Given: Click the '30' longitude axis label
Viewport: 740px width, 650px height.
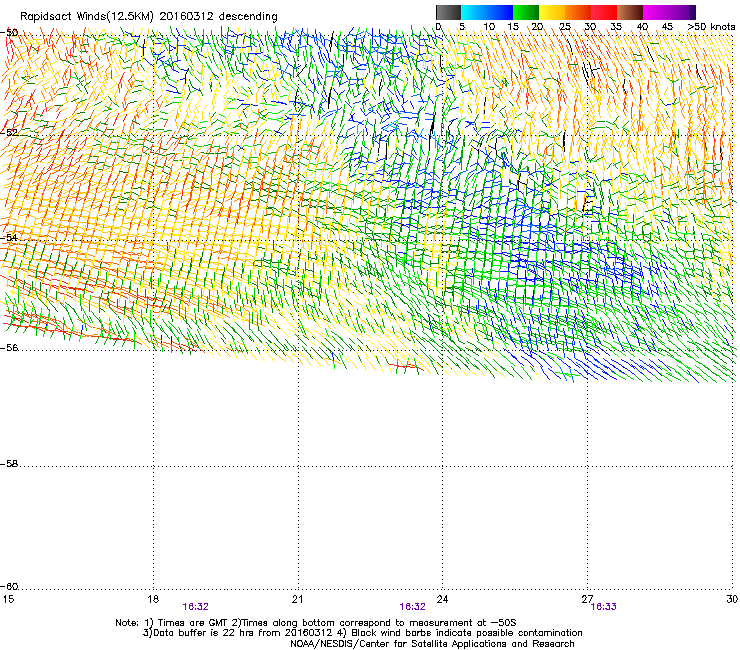Looking at the screenshot, I should 732,599.
